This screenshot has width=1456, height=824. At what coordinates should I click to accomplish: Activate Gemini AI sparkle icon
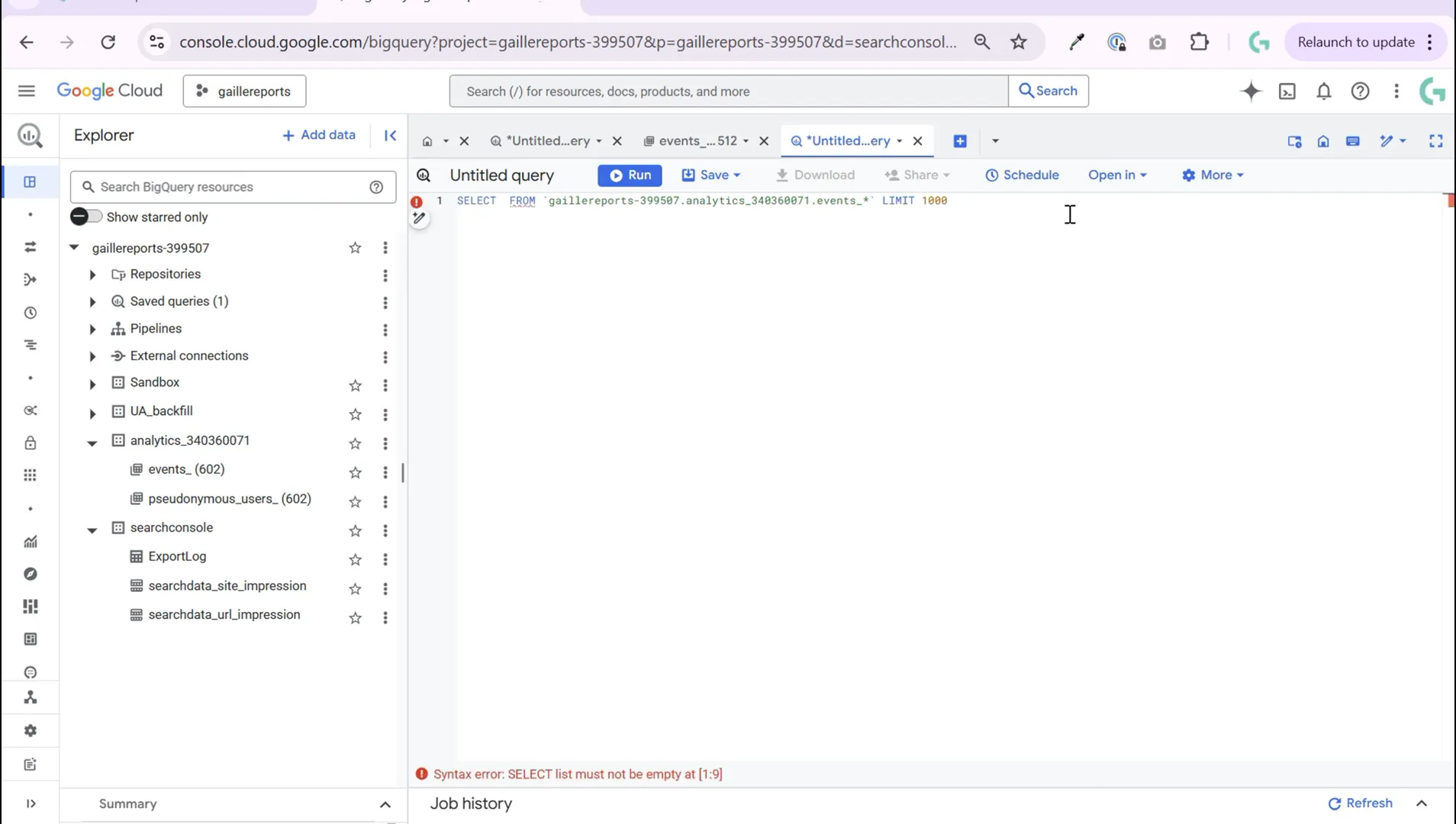(x=1251, y=91)
